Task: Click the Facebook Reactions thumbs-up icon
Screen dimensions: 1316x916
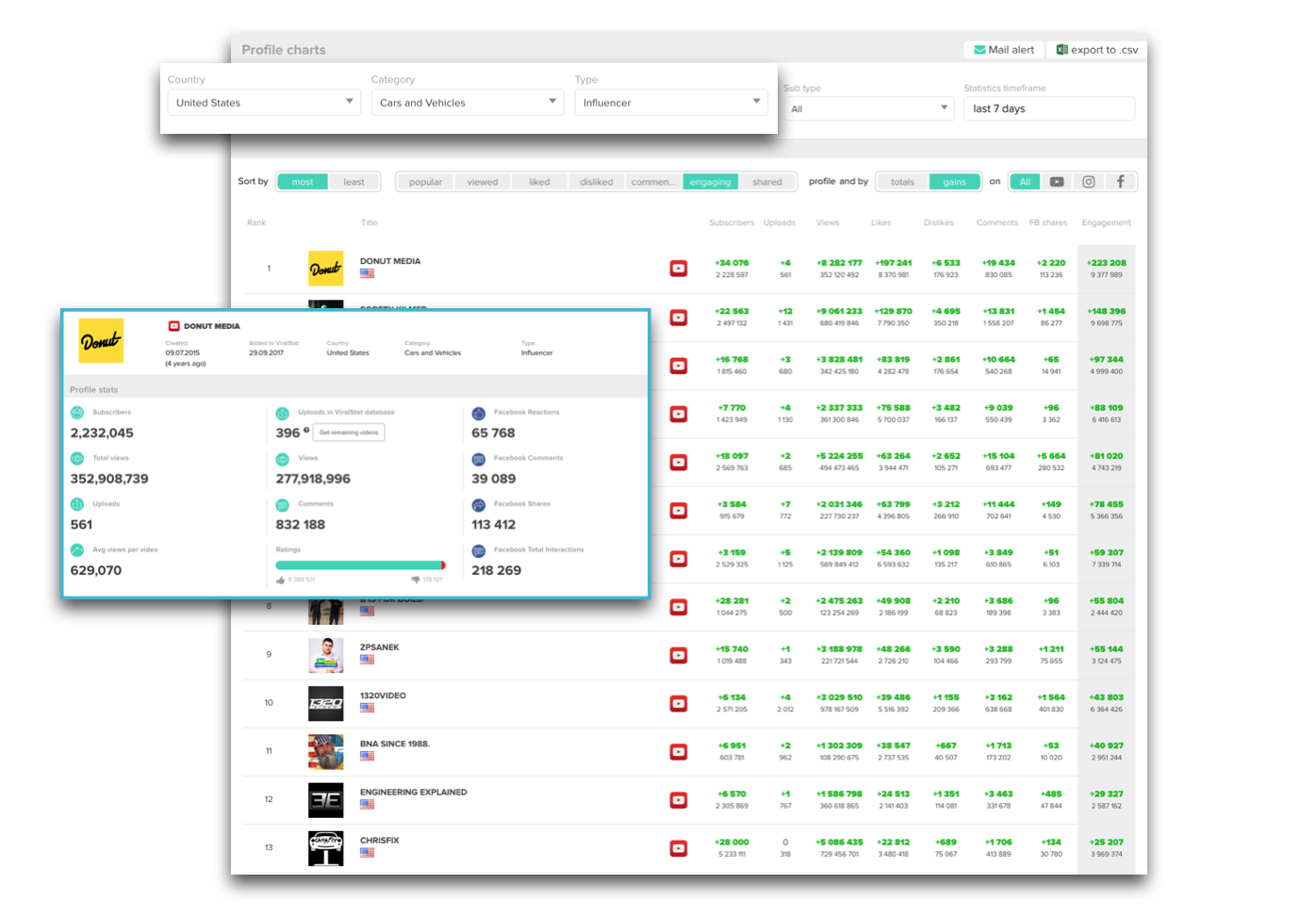Action: 479,413
